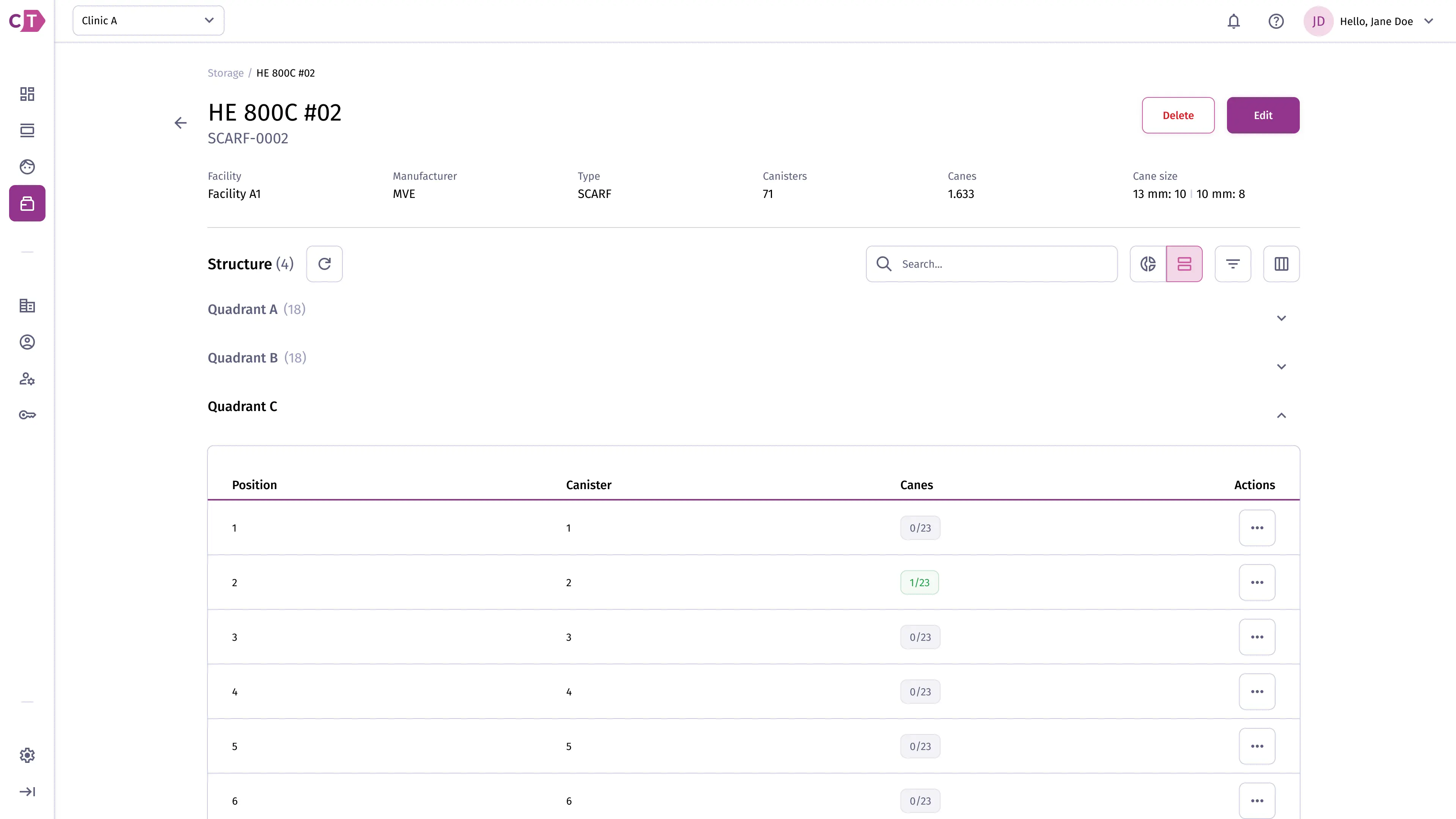This screenshot has height=819, width=1456.
Task: Click the Edit button
Action: click(x=1263, y=115)
